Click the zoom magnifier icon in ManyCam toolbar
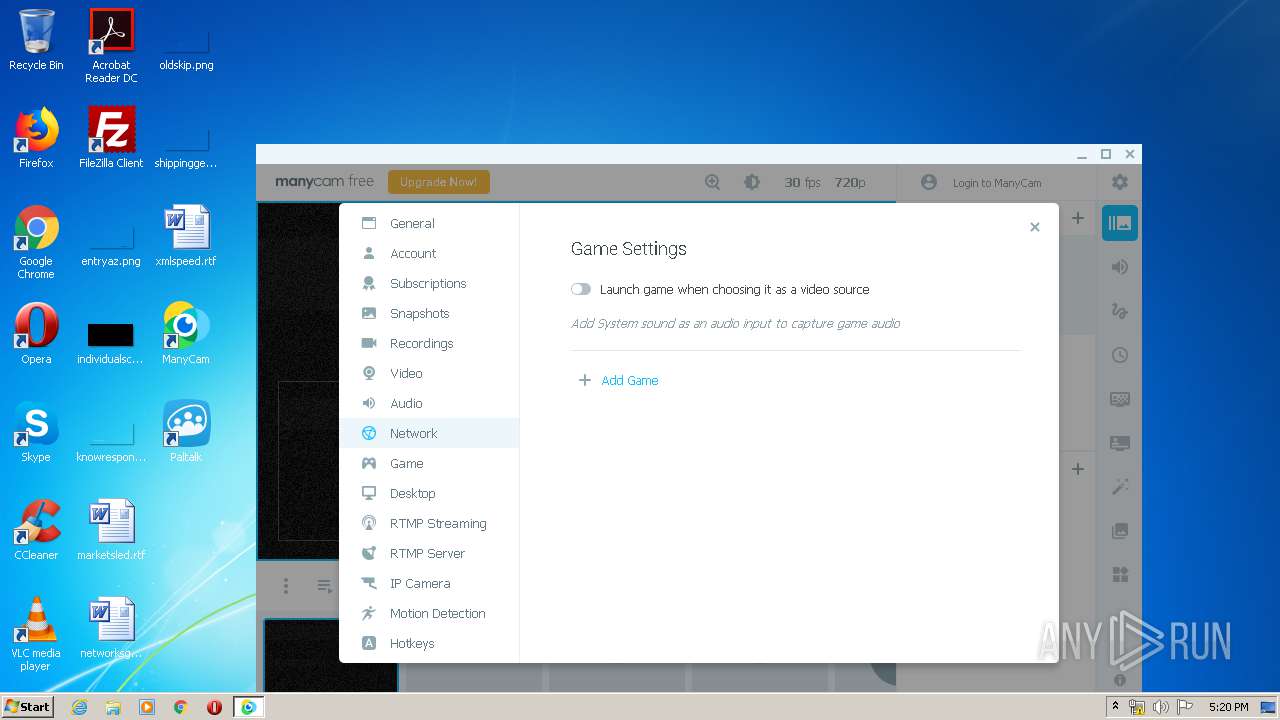1280x720 pixels. click(712, 182)
